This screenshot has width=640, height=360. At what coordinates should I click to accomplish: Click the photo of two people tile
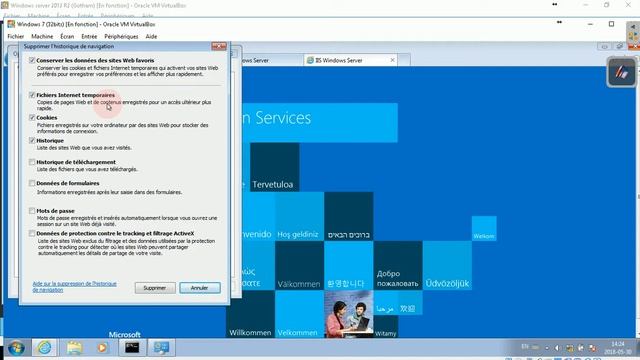(349, 314)
